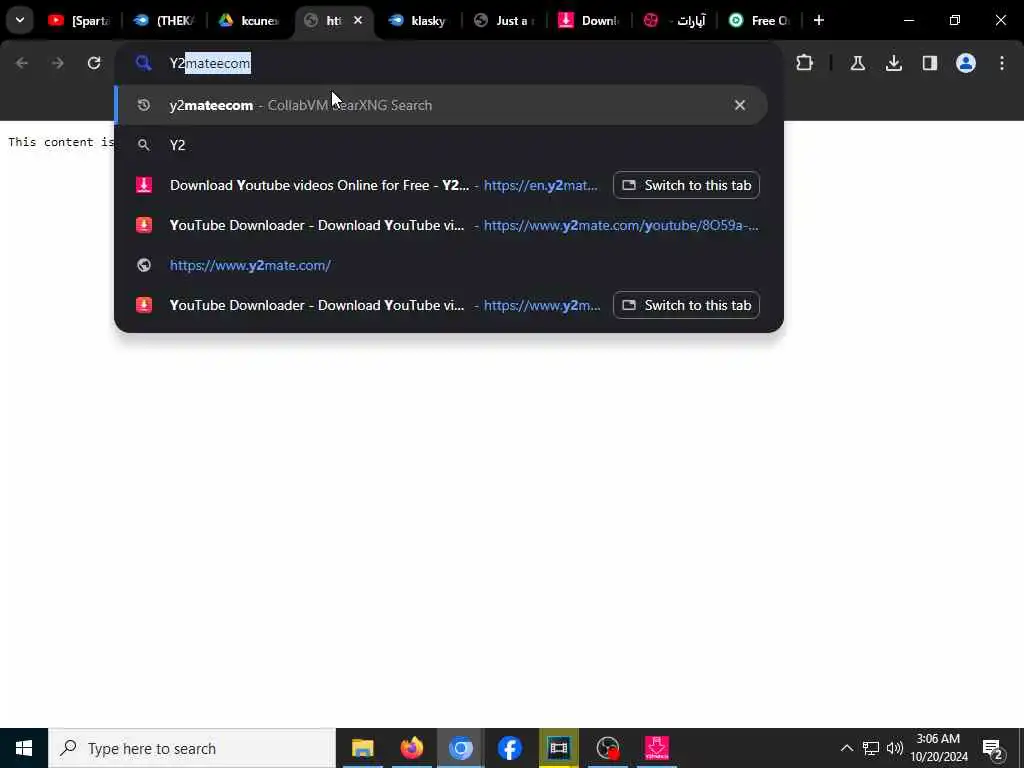Viewport: 1024px width, 768px height.
Task: Open the https://www.y2mate.com/ suggestion
Action: point(441,265)
